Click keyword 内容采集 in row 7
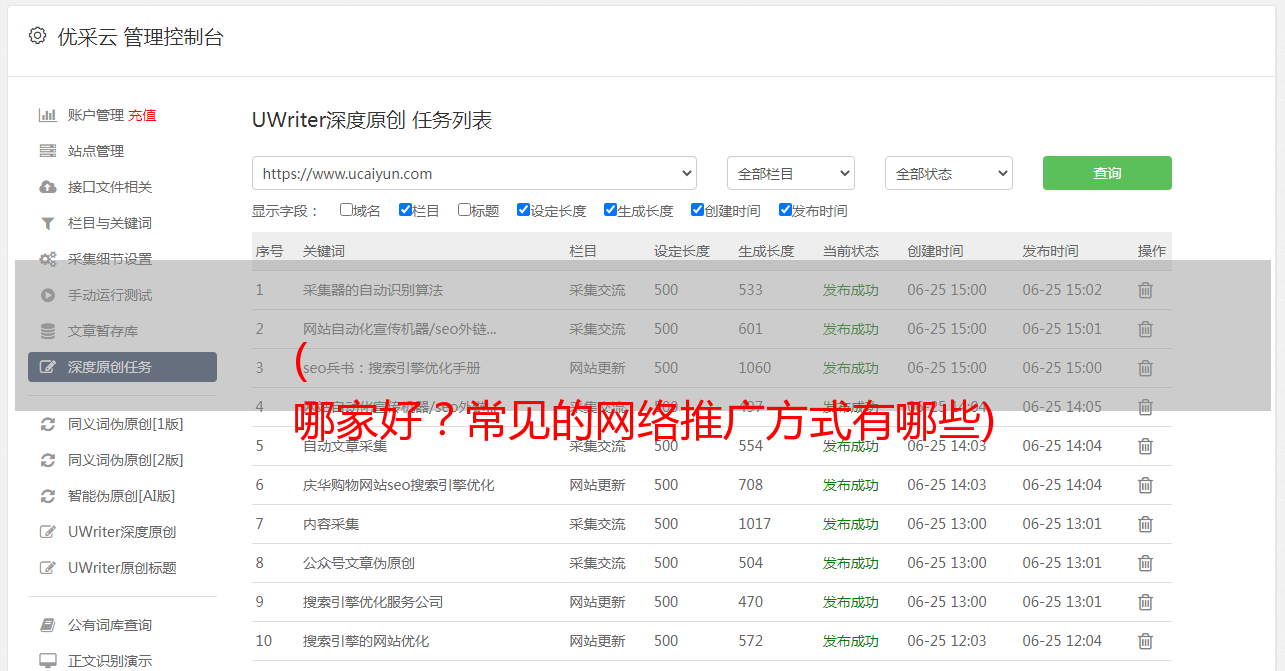 331,524
